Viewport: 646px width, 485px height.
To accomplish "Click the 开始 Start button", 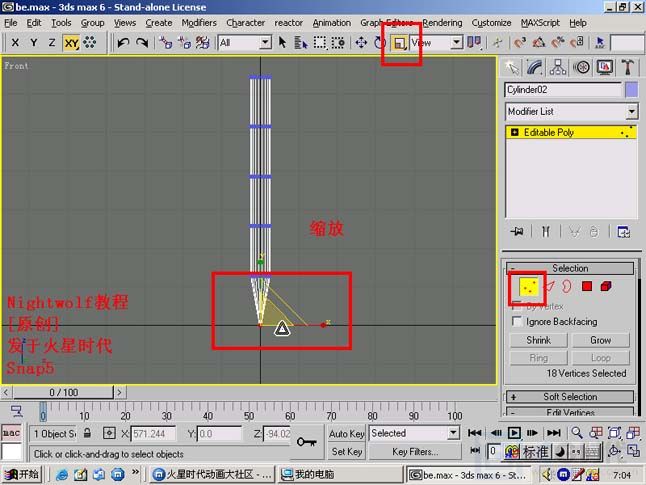I will click(22, 475).
